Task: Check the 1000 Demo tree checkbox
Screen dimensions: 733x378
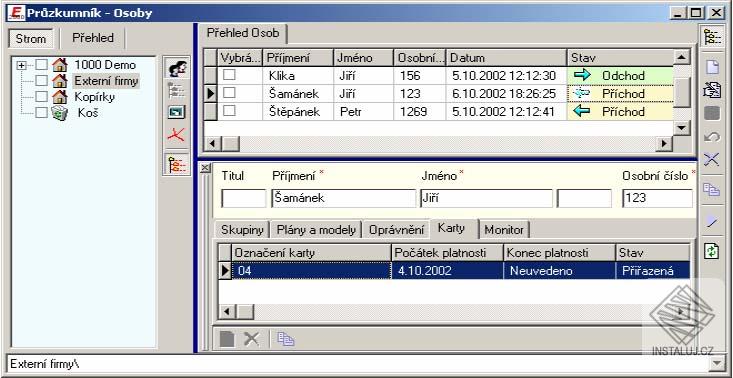Action: tap(42, 65)
